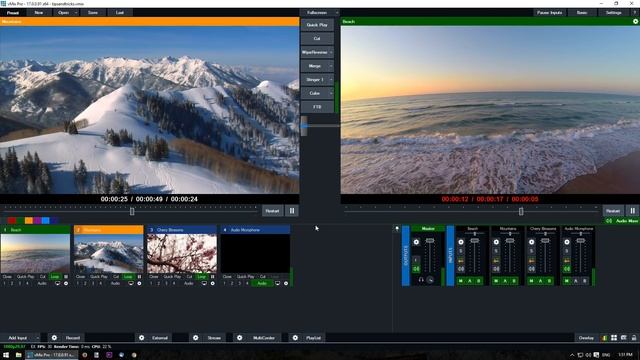This screenshot has height=360, width=640.
Task: Expand Cube transition dropdown arrow
Action: tap(331, 93)
